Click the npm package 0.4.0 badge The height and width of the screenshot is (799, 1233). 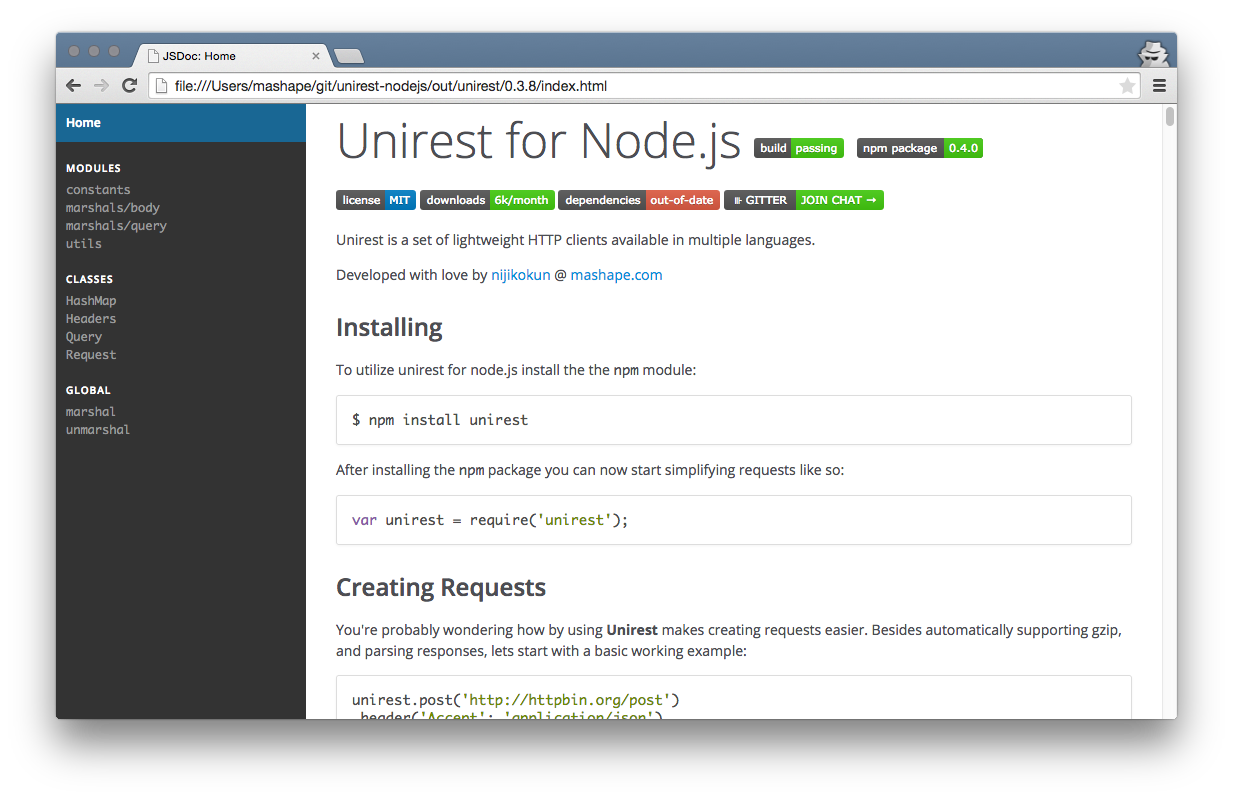coord(920,148)
